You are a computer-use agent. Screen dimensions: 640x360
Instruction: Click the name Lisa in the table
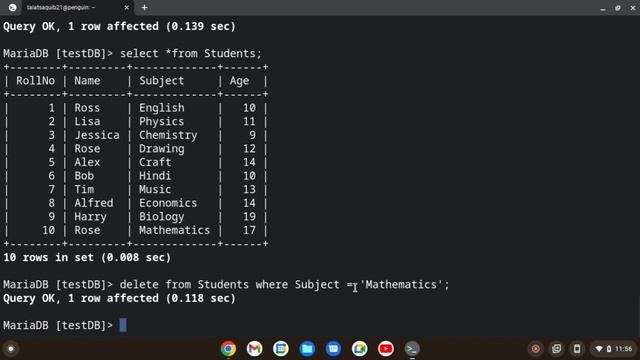[x=87, y=121]
